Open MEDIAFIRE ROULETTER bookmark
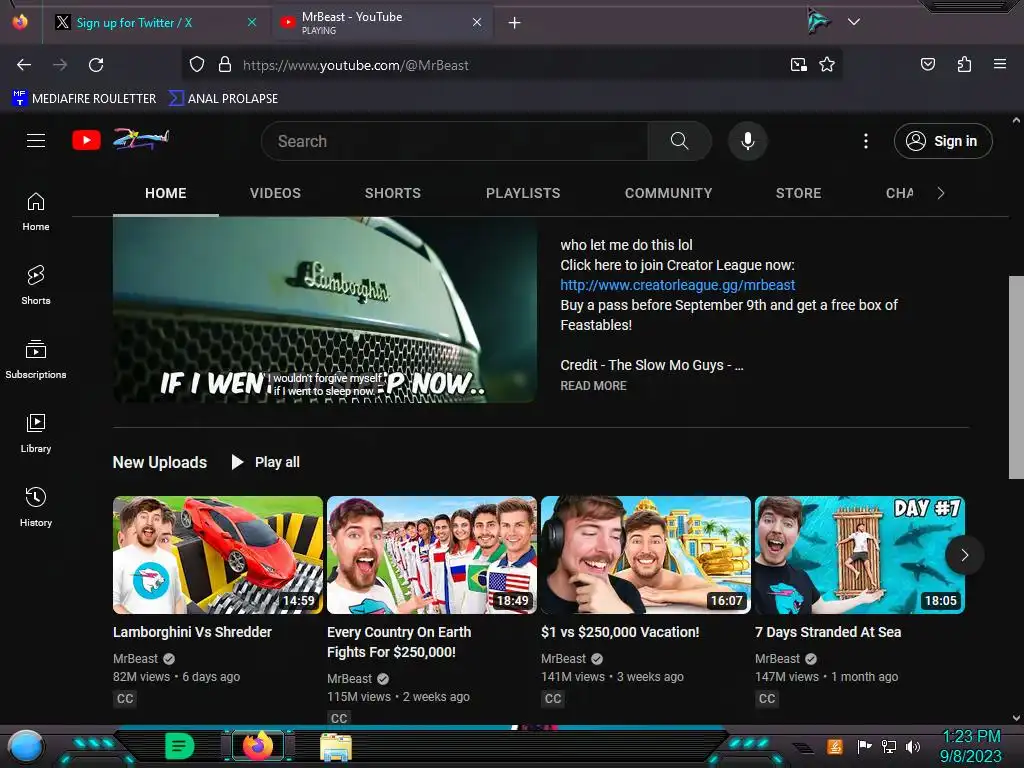 coord(84,99)
